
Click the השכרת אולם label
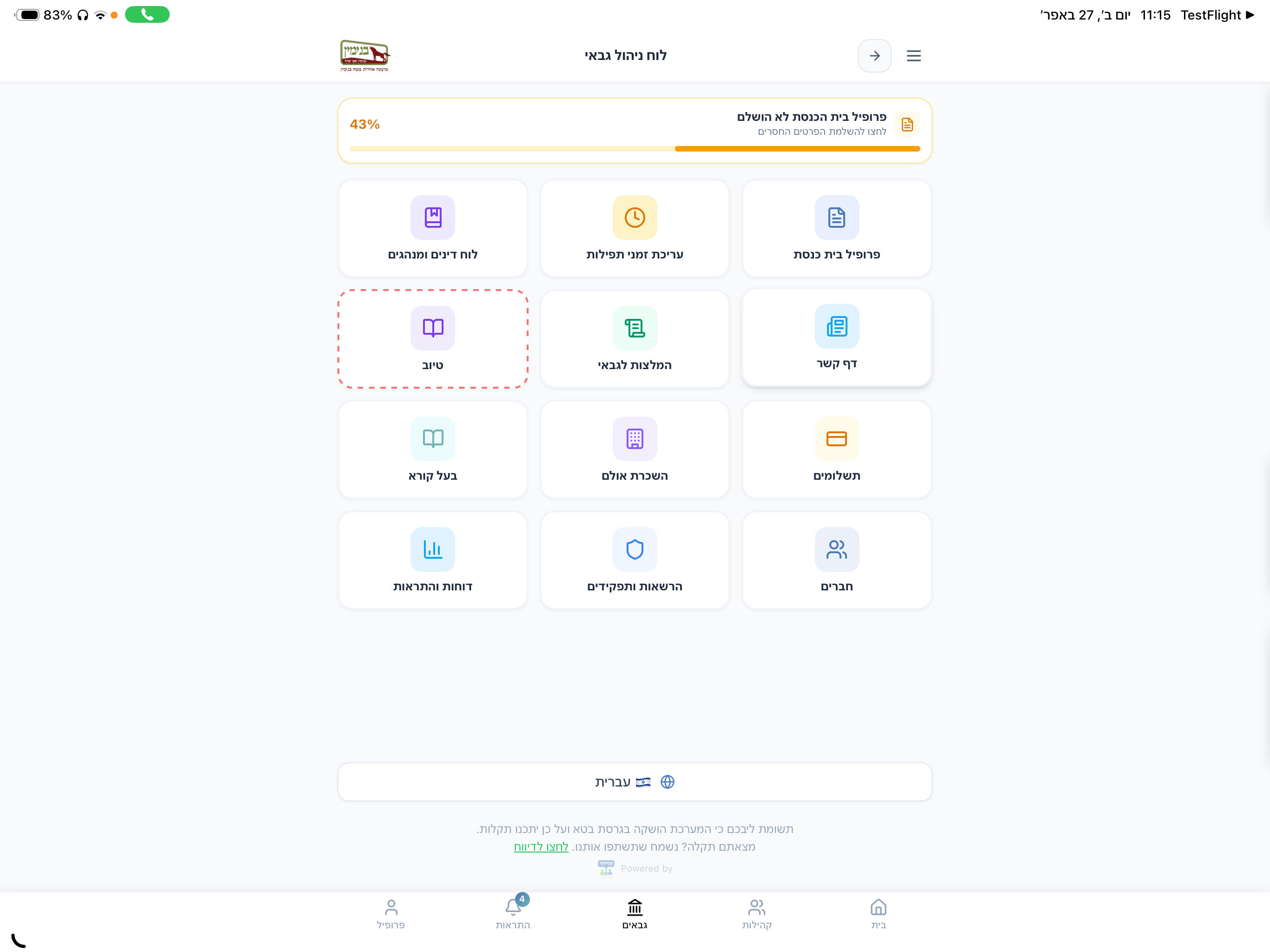point(635,476)
